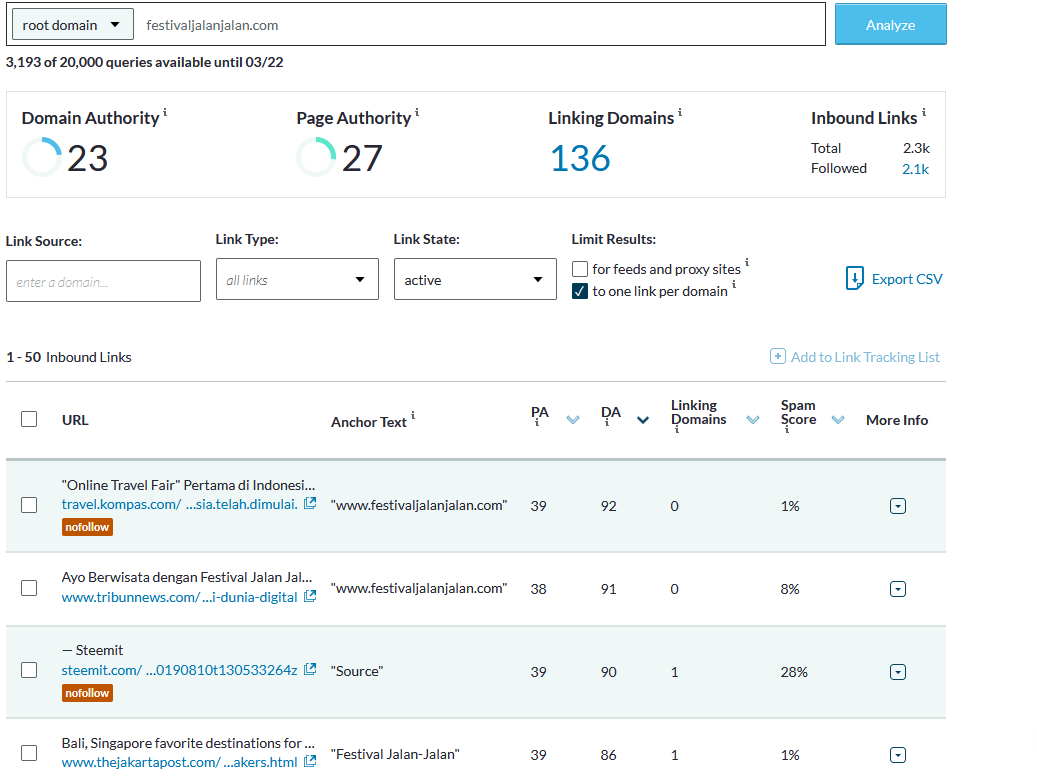Click the Export CSV download icon
This screenshot has height=776, width=1037.
(x=854, y=279)
